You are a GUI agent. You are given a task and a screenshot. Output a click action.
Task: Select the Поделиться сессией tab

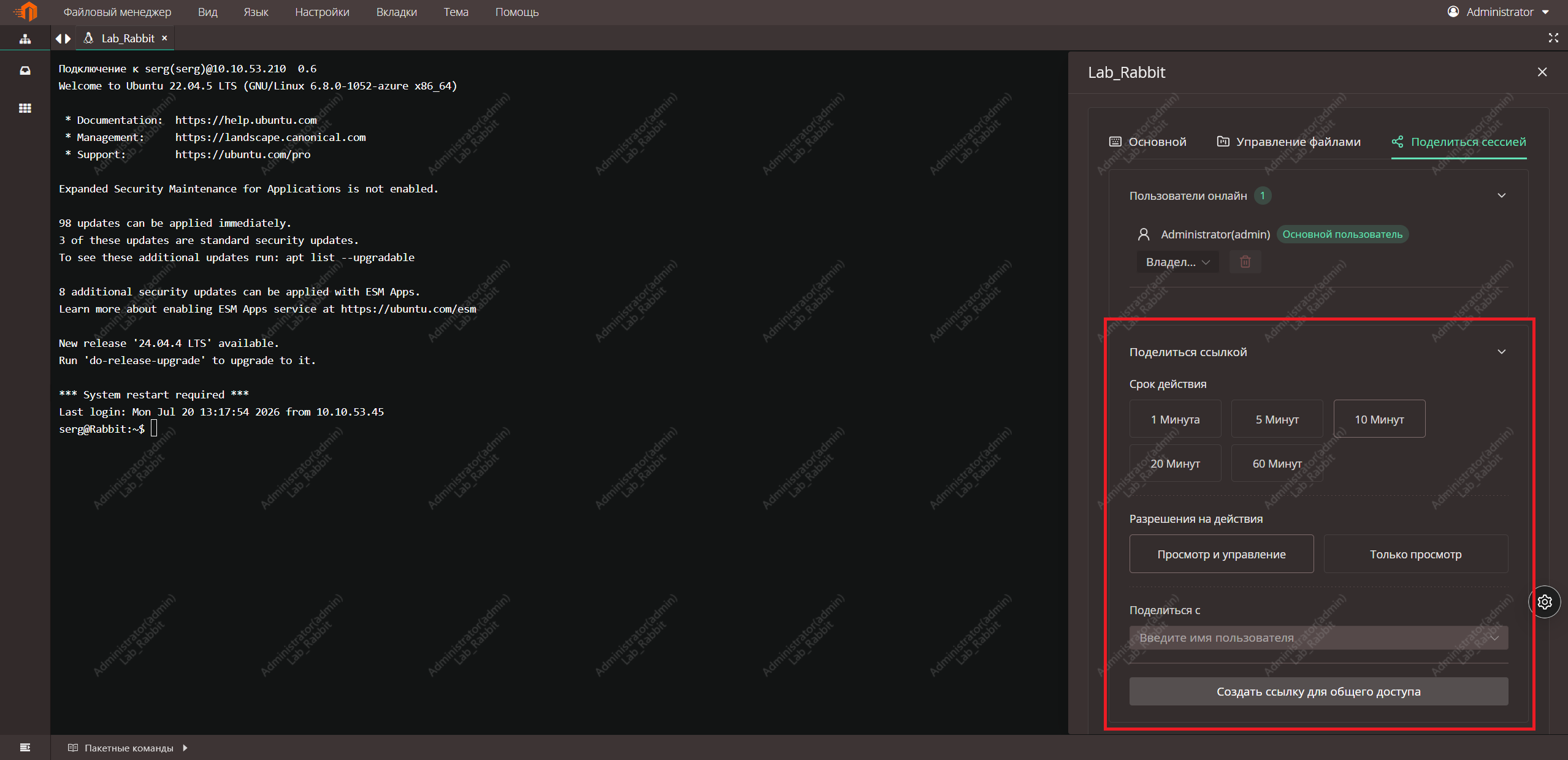point(1459,142)
